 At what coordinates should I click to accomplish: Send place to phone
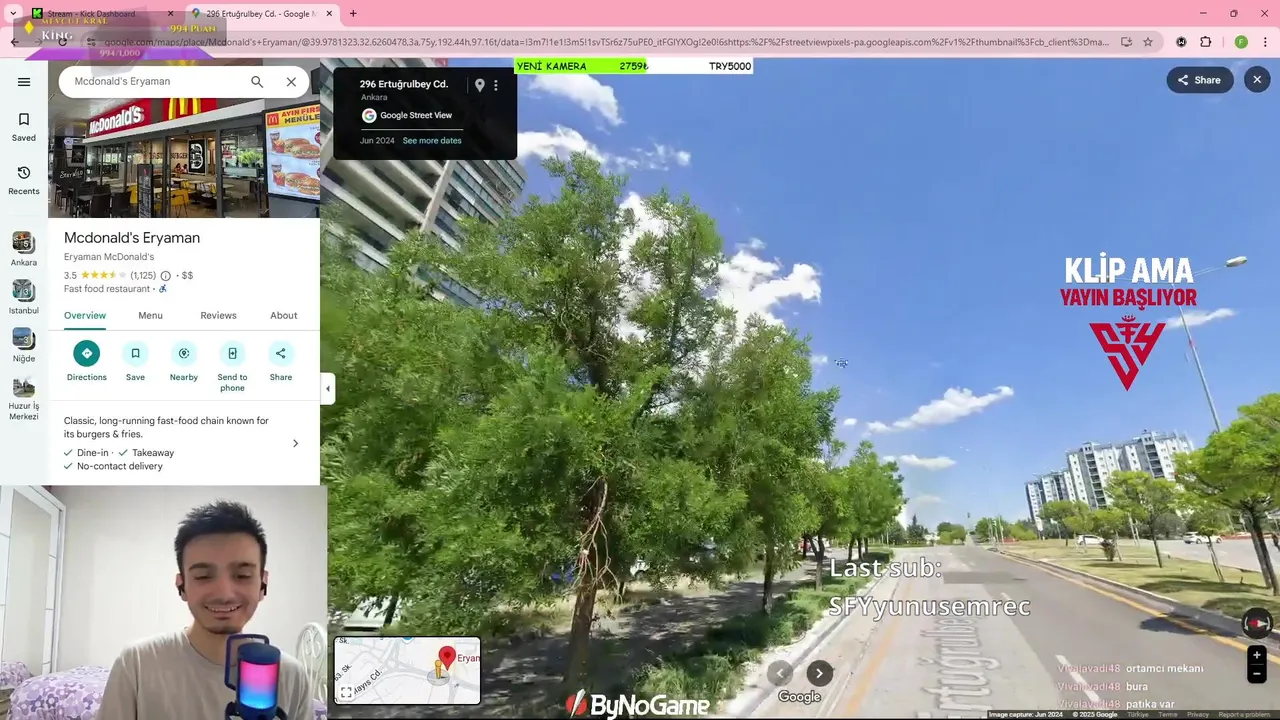[x=232, y=366]
